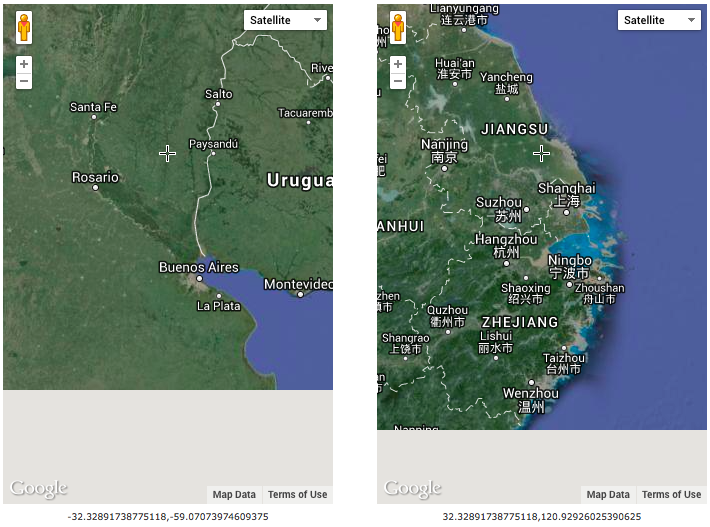
Task: Zoom out on the right map
Action: (x=398, y=81)
